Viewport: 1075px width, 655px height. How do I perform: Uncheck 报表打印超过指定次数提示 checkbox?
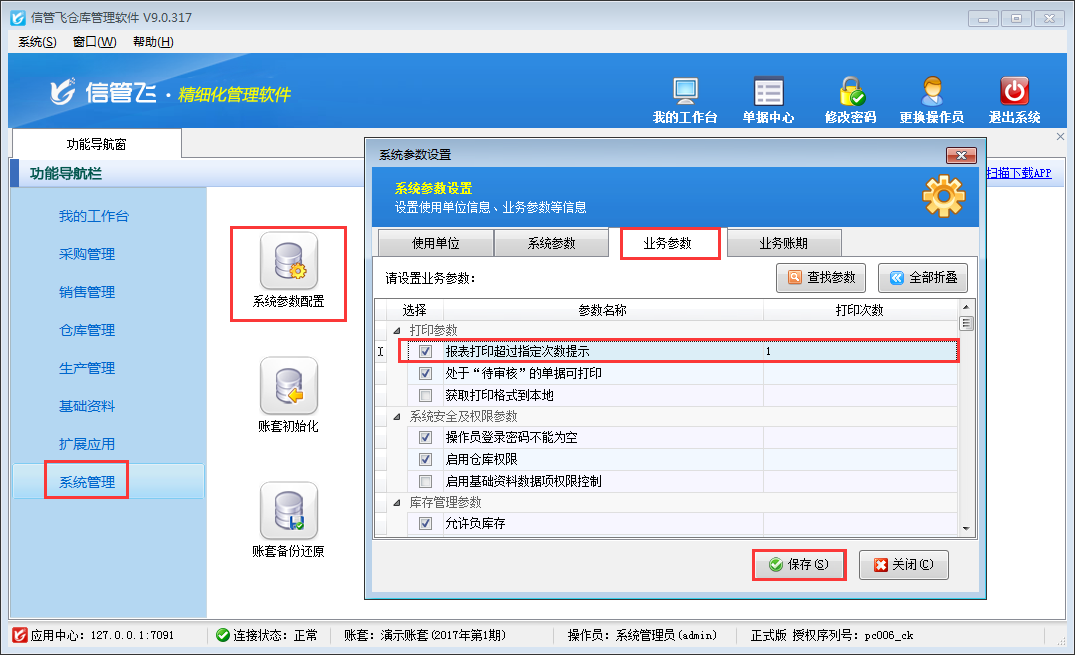coord(426,352)
